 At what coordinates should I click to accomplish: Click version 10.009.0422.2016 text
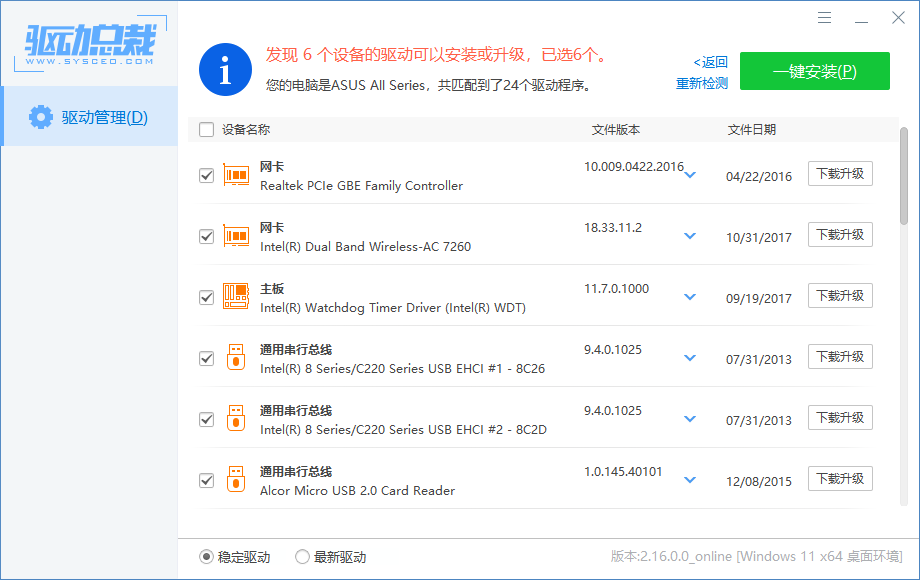coord(634,167)
